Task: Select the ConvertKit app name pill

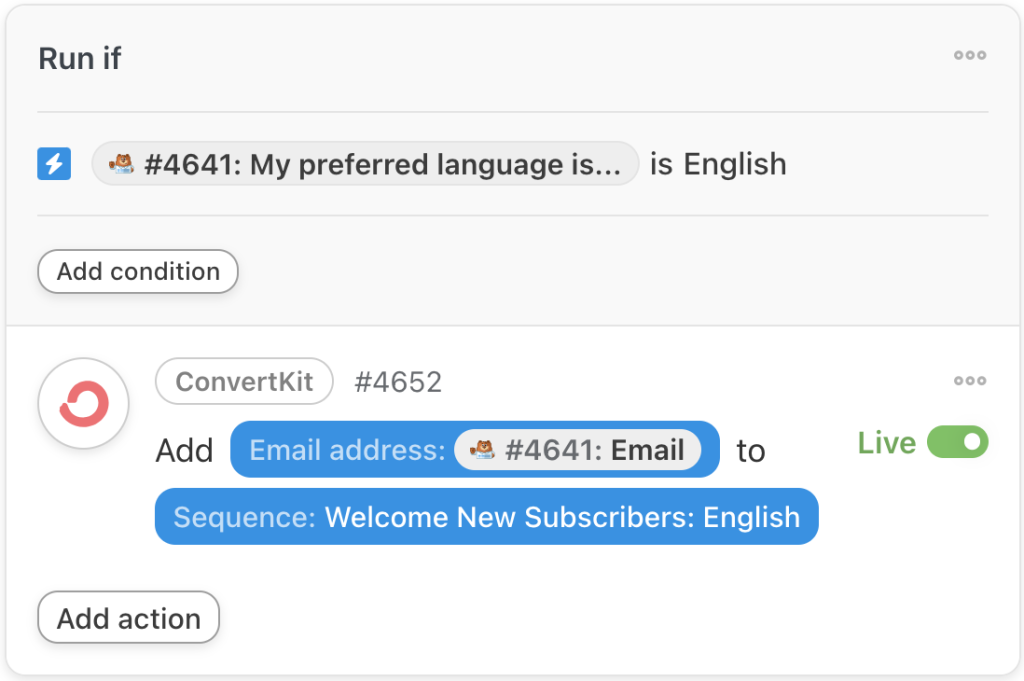Action: pyautogui.click(x=244, y=381)
